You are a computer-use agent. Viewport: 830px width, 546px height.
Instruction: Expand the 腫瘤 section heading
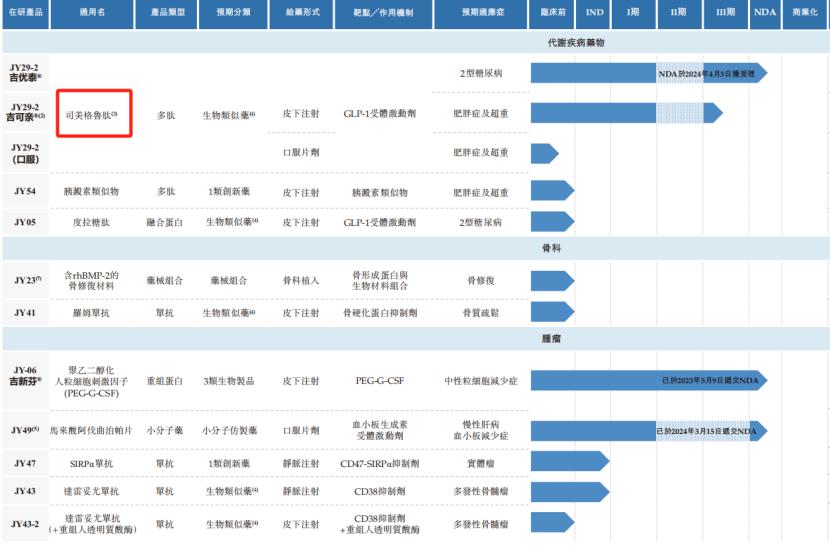554,339
